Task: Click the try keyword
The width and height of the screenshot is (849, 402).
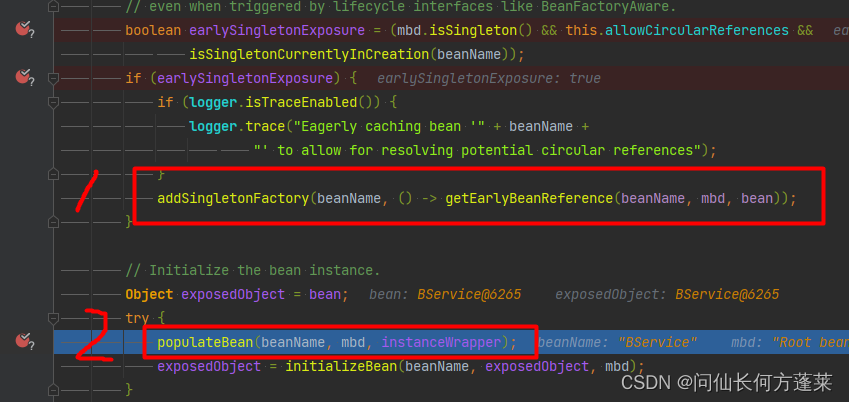Action: [137, 318]
